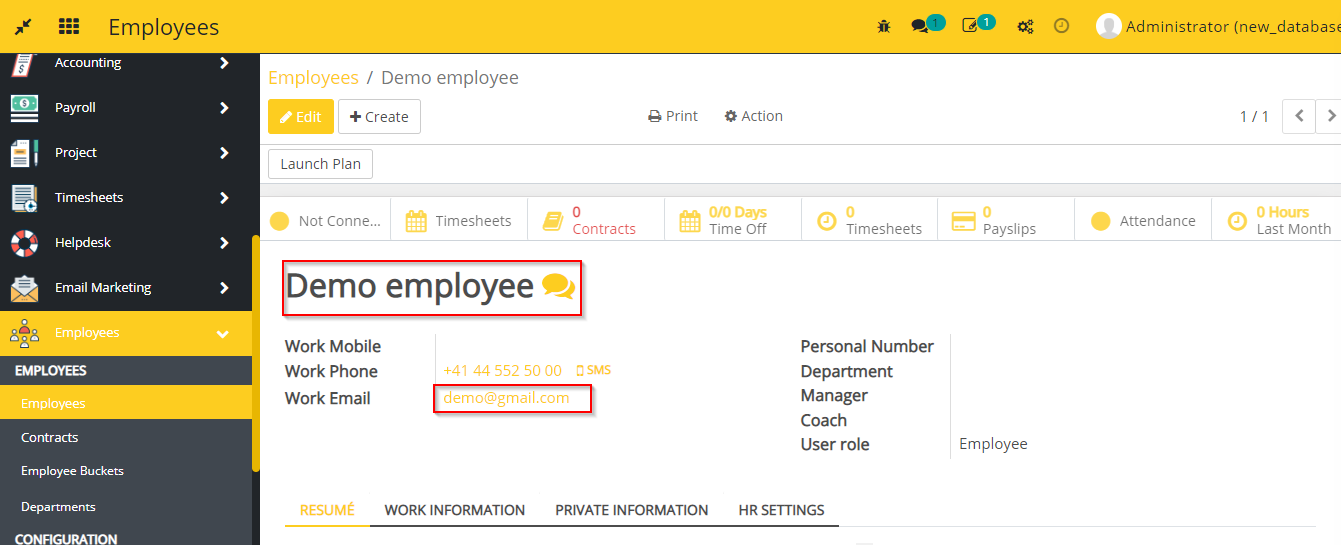The width and height of the screenshot is (1341, 545).
Task: Select Employees submenu item
Action: 126,404
